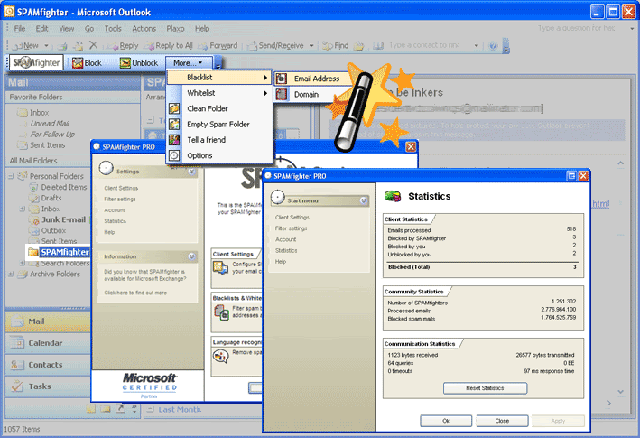The image size is (640, 438).
Task: Expand the Whitelist submenu
Action: 220,93
